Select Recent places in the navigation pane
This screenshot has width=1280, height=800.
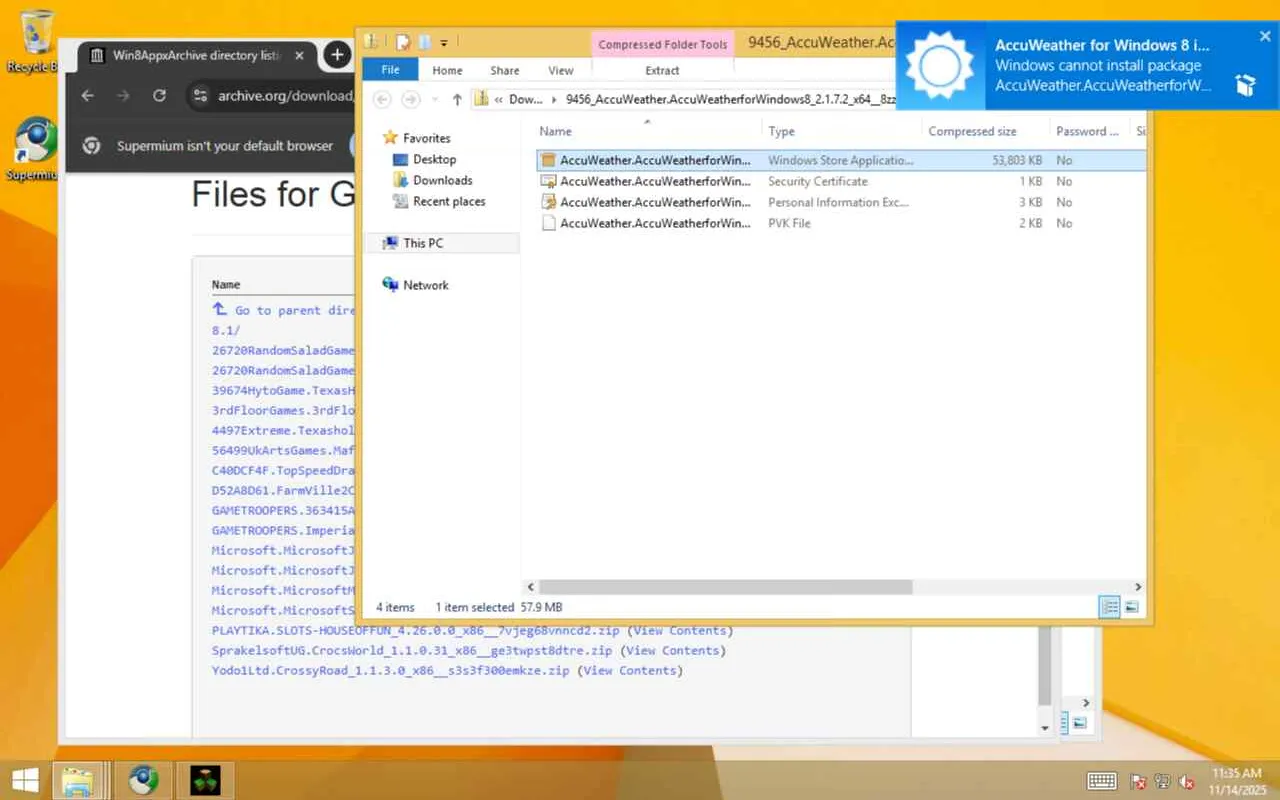(449, 201)
